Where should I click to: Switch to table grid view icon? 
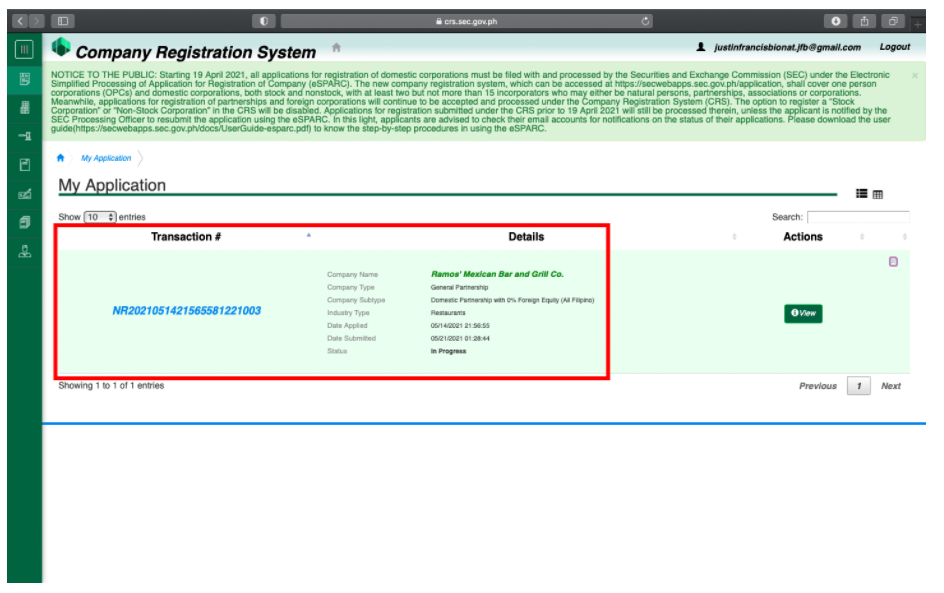[878, 195]
